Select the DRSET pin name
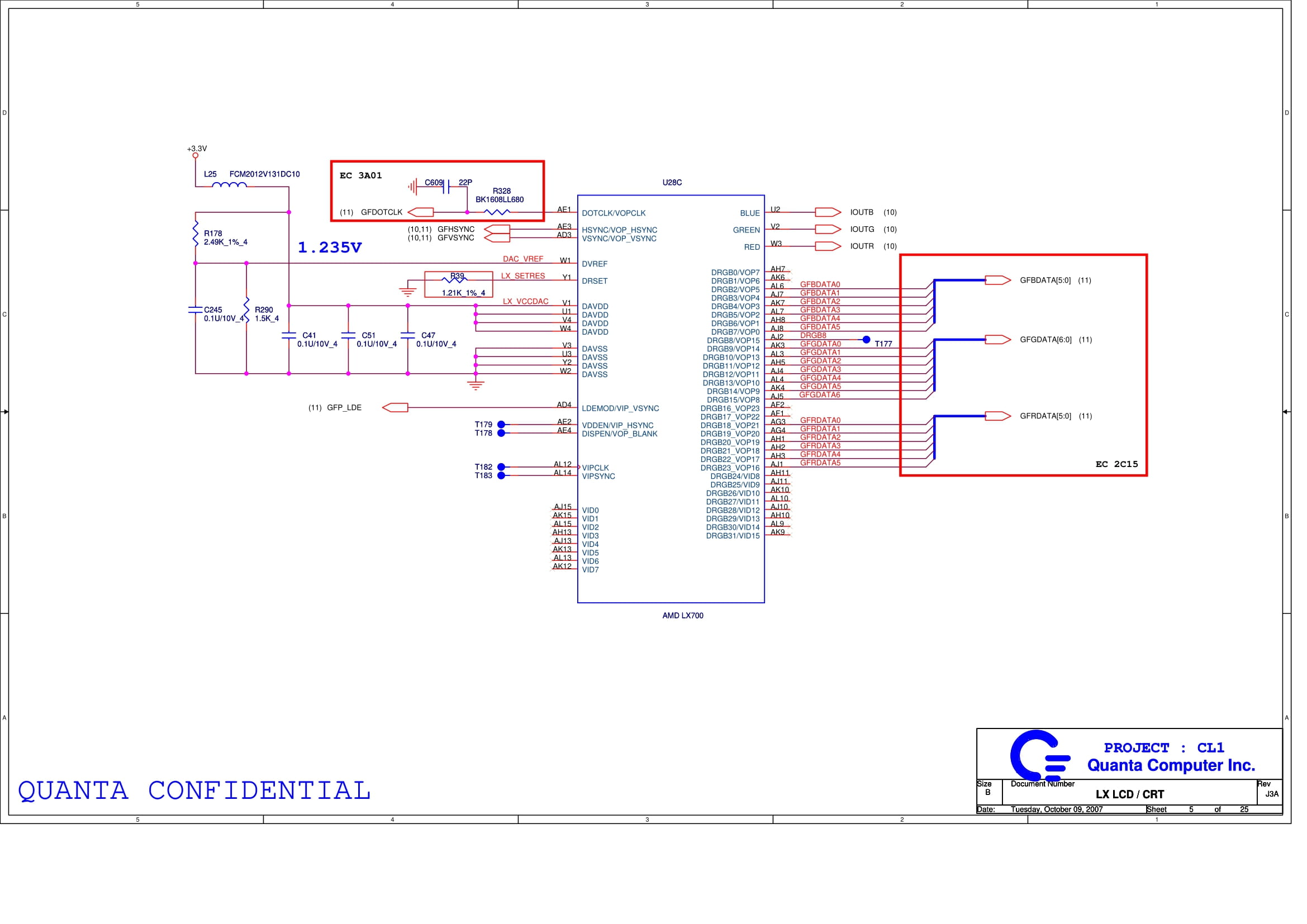Image resolution: width=1307 pixels, height=924 pixels. (x=595, y=282)
